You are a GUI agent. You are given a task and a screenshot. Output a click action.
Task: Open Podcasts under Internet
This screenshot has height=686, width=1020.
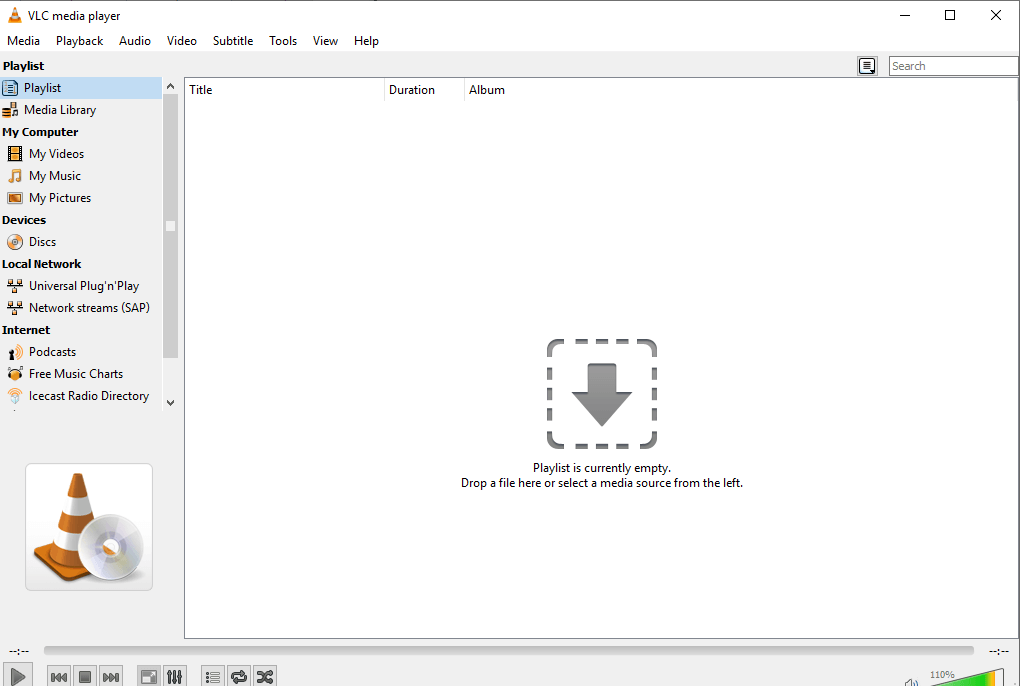pyautogui.click(x=81, y=352)
